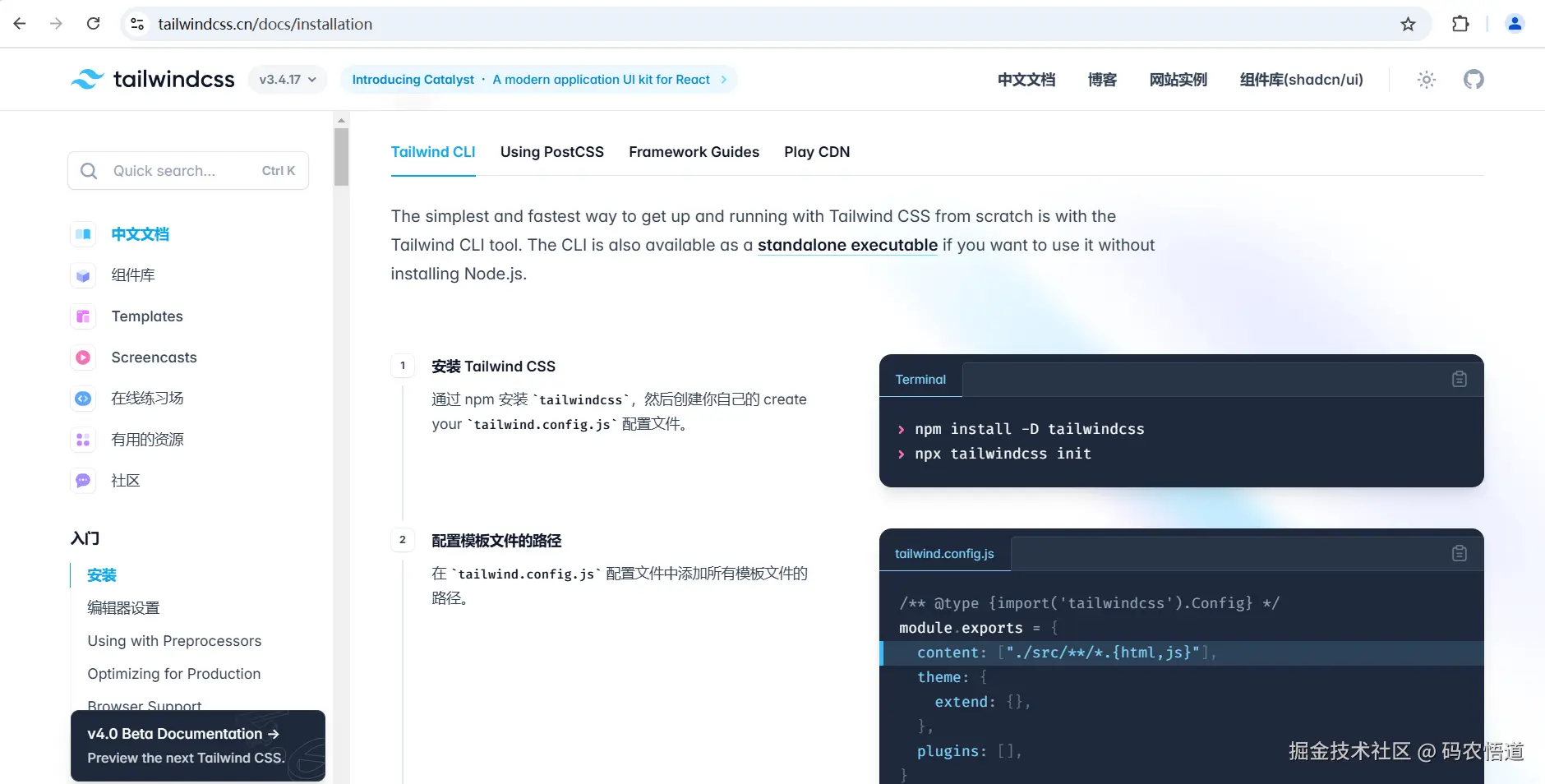Open Using with Preprocessors sidebar item

174,641
